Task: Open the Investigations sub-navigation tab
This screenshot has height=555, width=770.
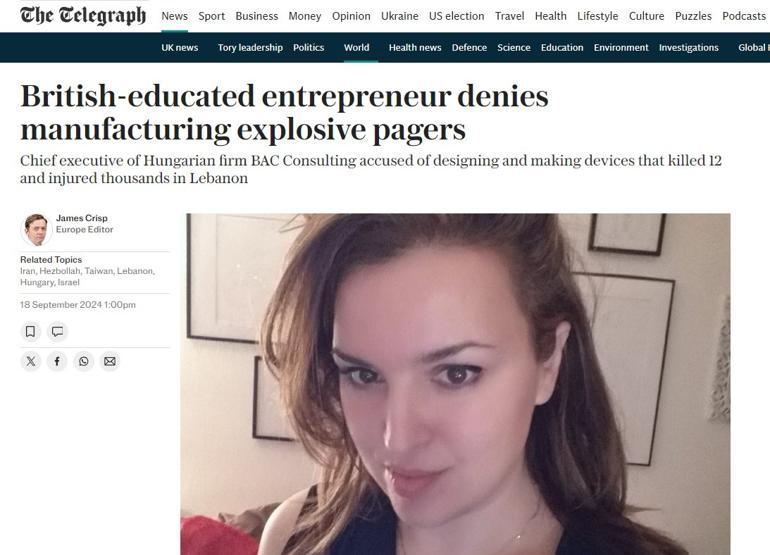Action: coord(688,48)
